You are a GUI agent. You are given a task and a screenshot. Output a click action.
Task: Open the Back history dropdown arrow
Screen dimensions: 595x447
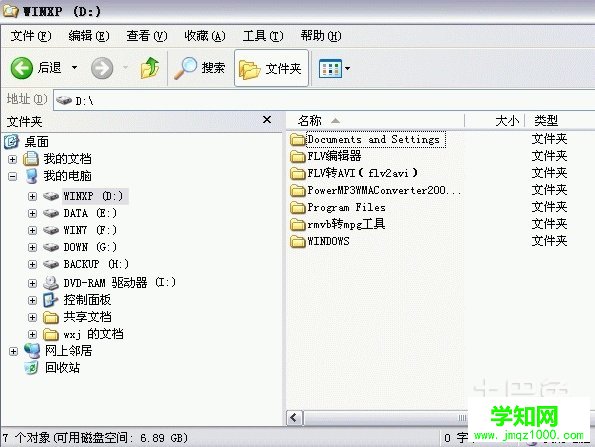(74, 68)
